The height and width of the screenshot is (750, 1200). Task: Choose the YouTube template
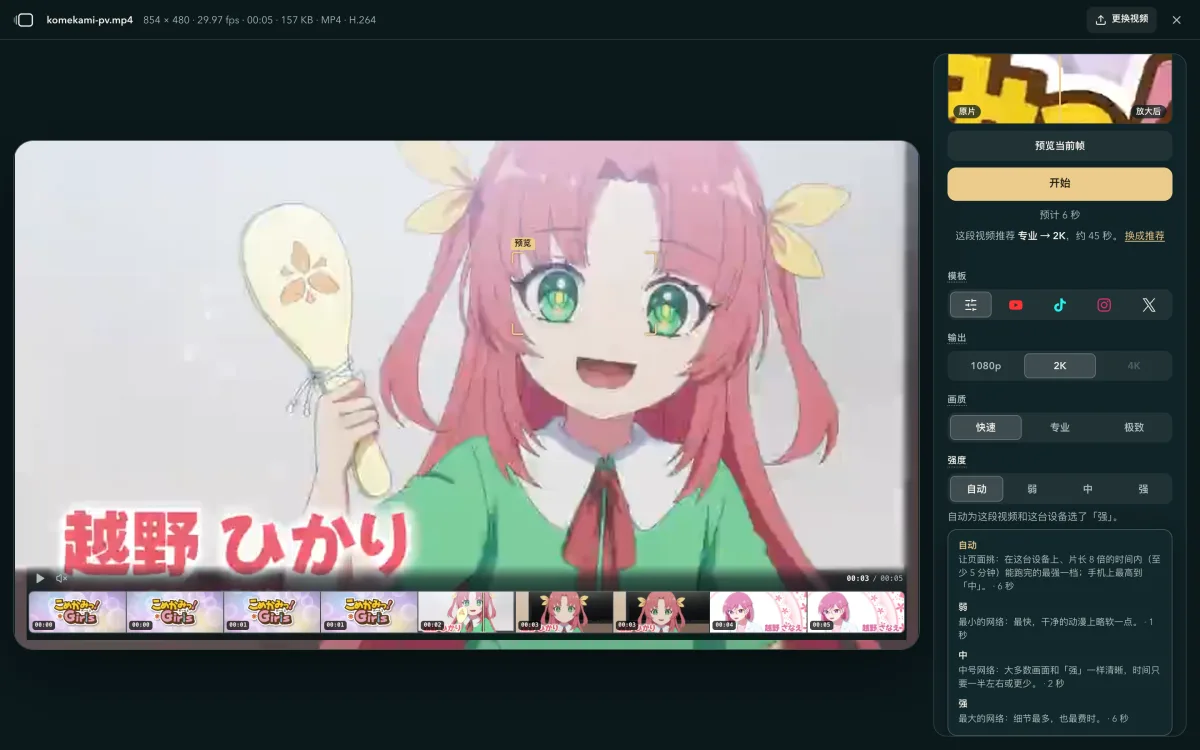[1016, 305]
